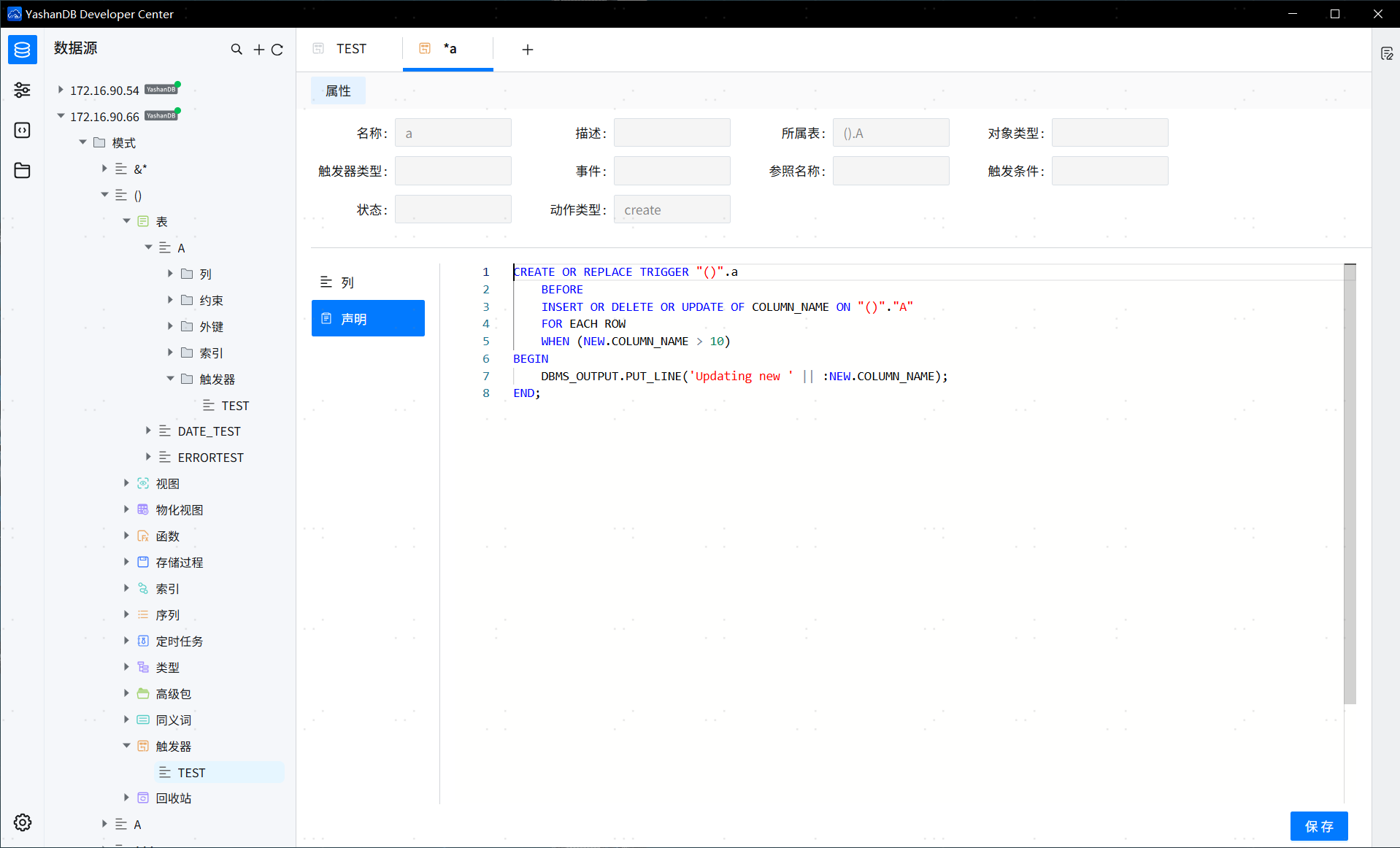The height and width of the screenshot is (848, 1400).
Task: Search data sources with the magnifier icon
Action: coord(236,49)
